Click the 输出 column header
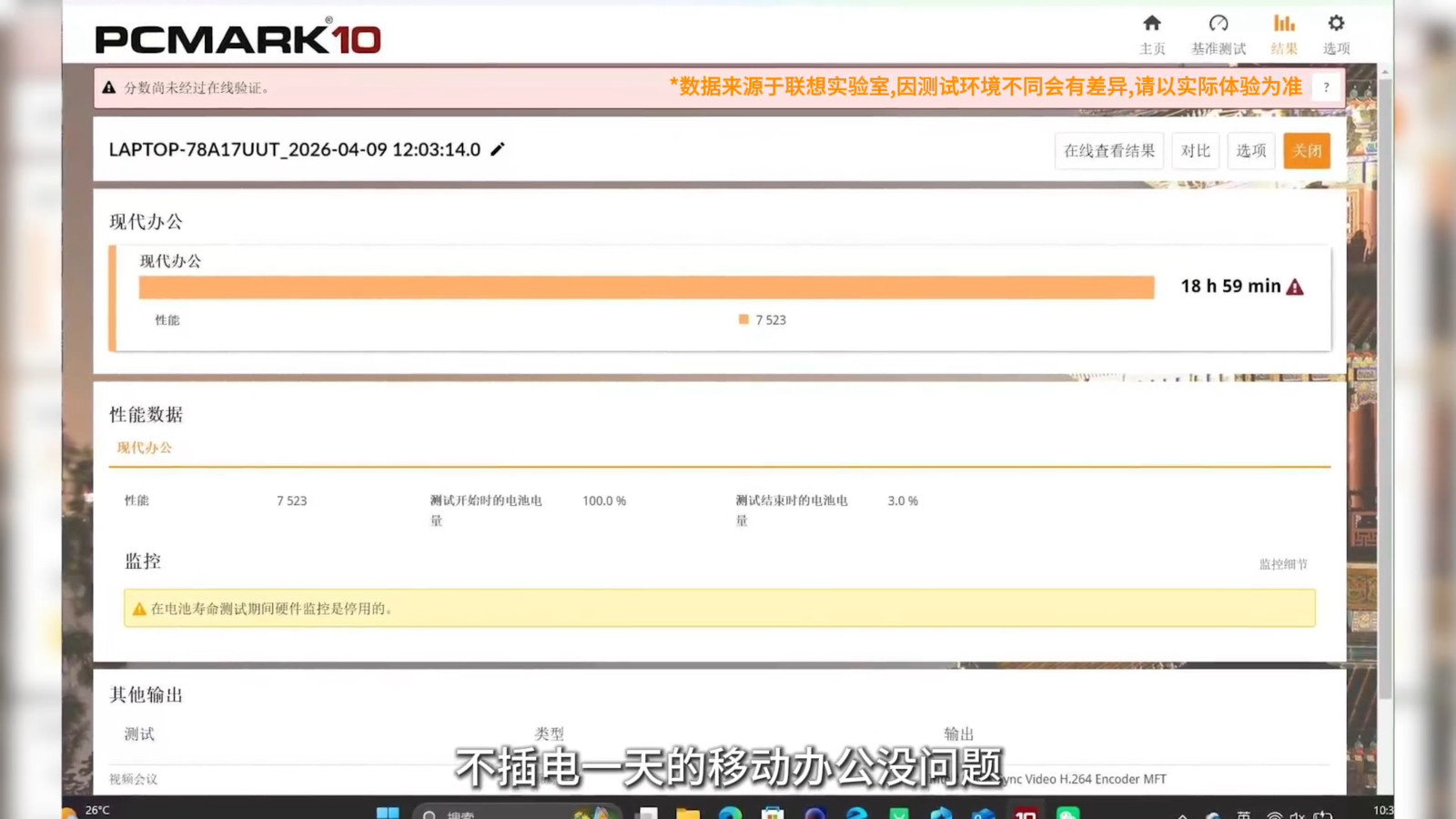Image resolution: width=1456 pixels, height=819 pixels. pos(959,733)
